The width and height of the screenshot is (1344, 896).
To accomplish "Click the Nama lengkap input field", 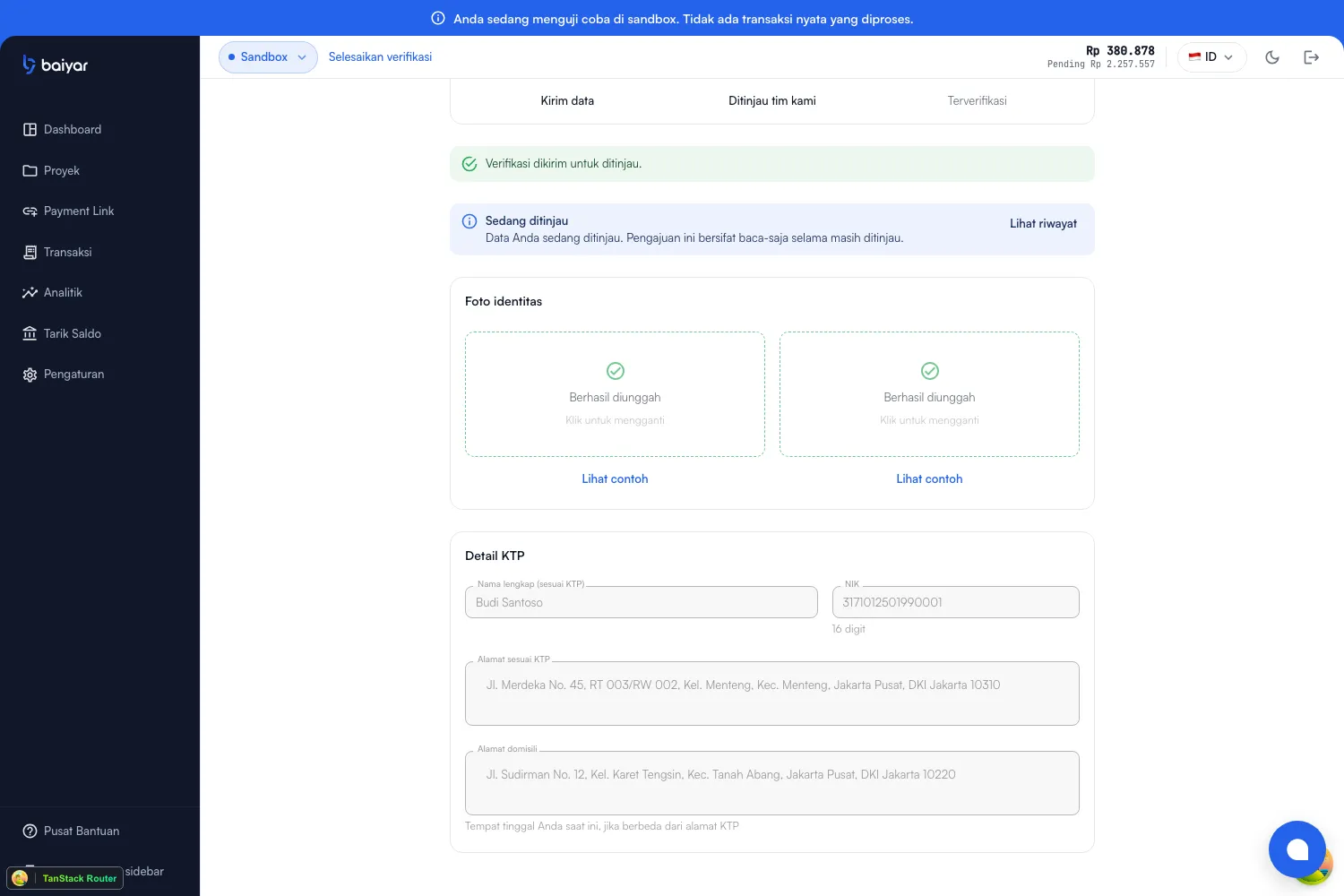I will coord(642,602).
